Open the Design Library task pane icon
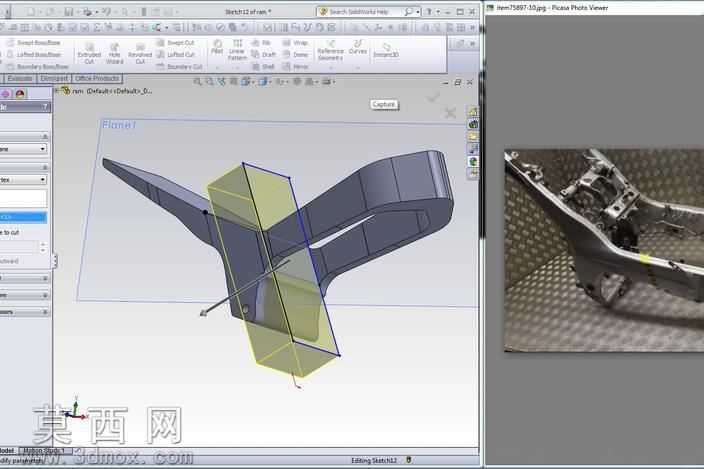 (473, 124)
